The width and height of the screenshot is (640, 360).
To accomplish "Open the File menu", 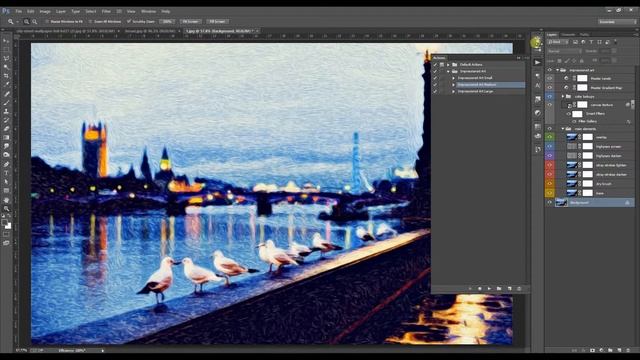I will [18, 11].
